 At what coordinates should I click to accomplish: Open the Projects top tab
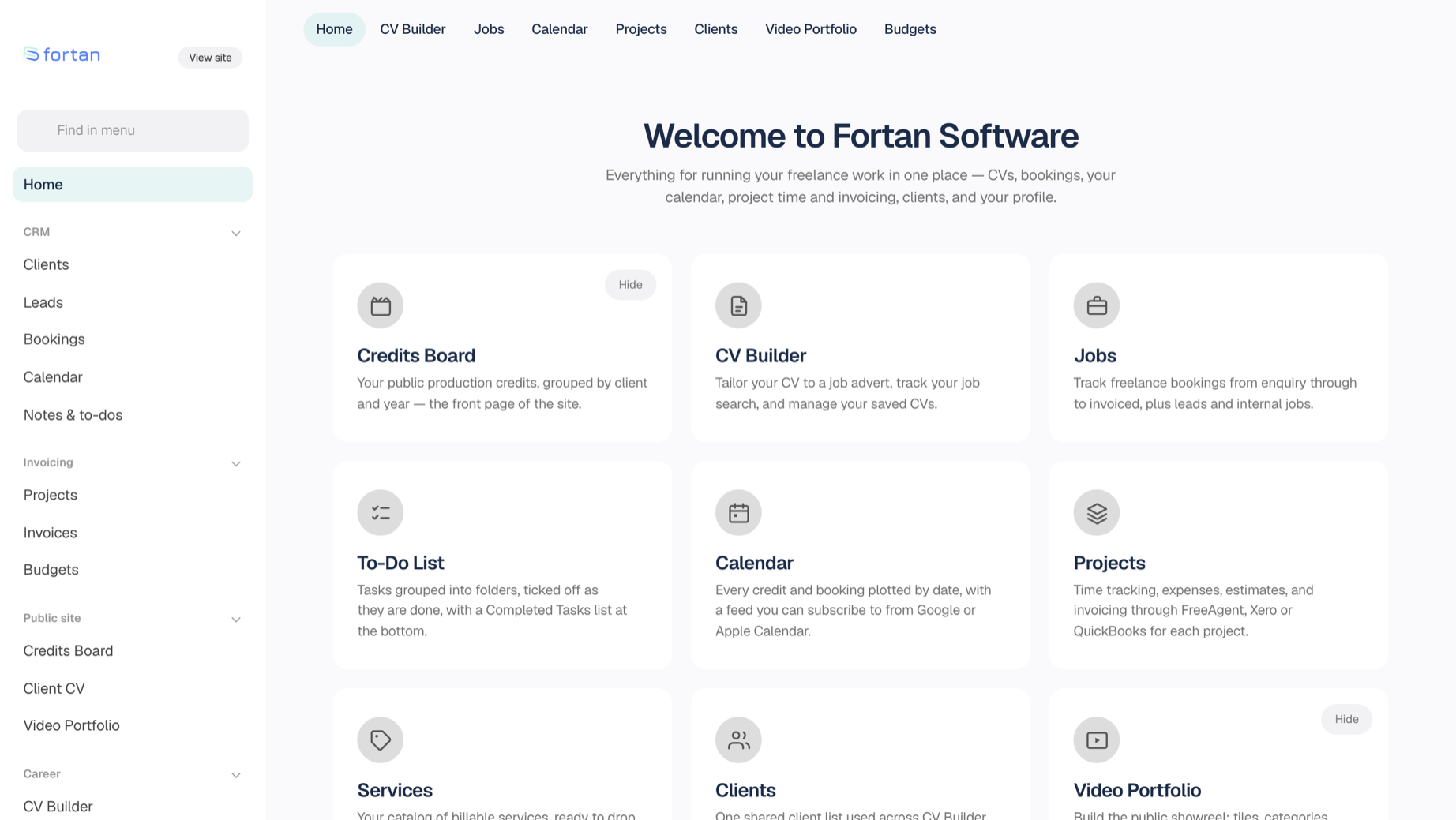pos(641,29)
